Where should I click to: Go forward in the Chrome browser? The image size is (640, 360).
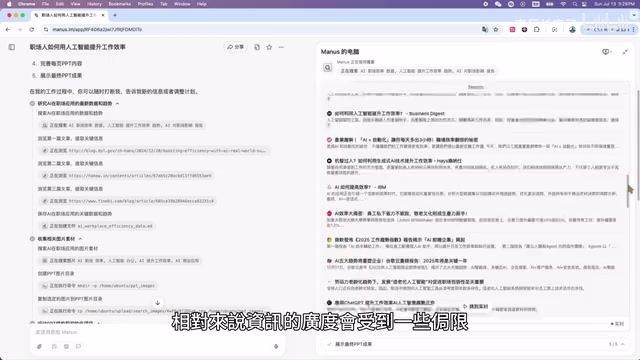coord(19,29)
